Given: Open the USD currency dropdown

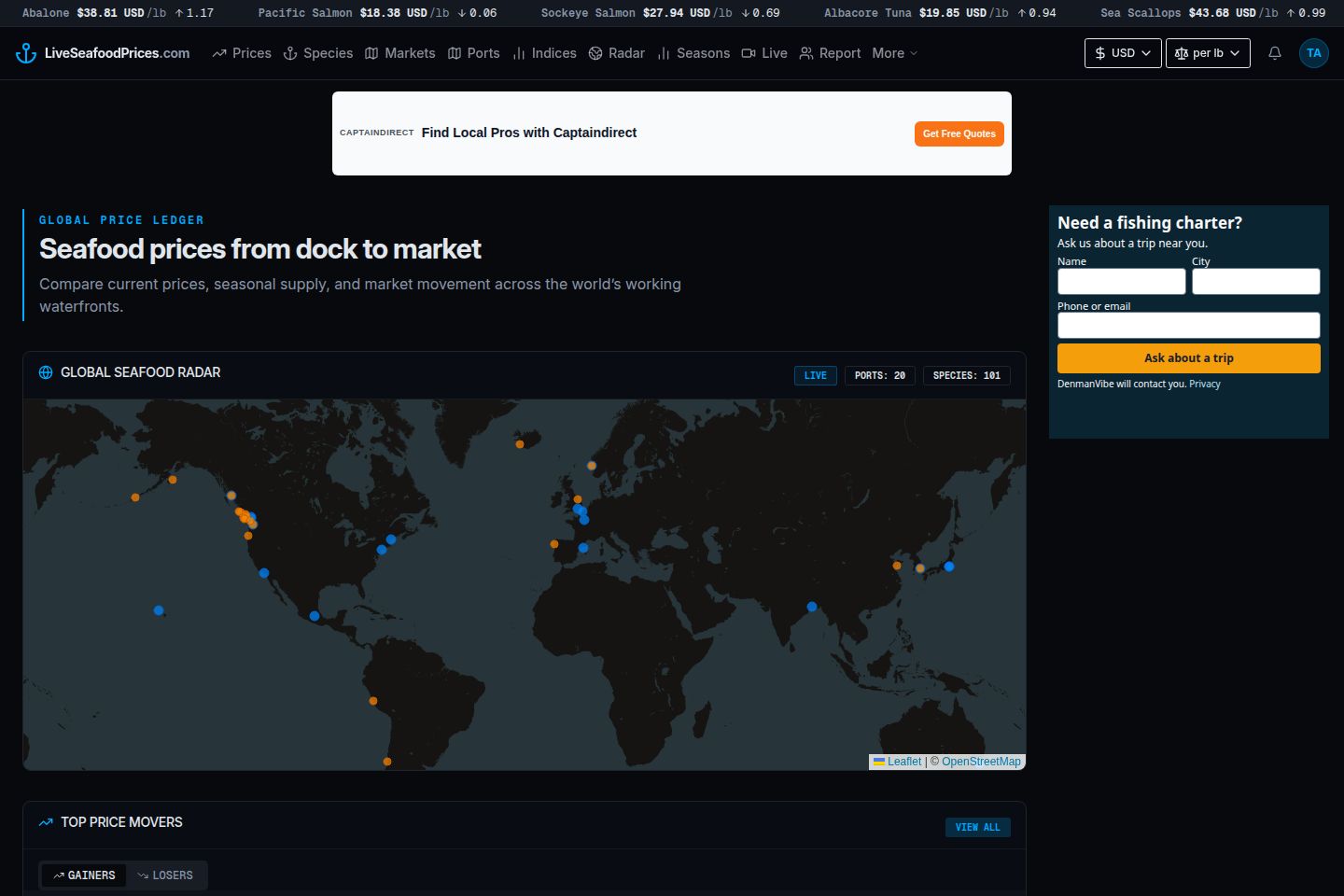Looking at the screenshot, I should click(1123, 53).
